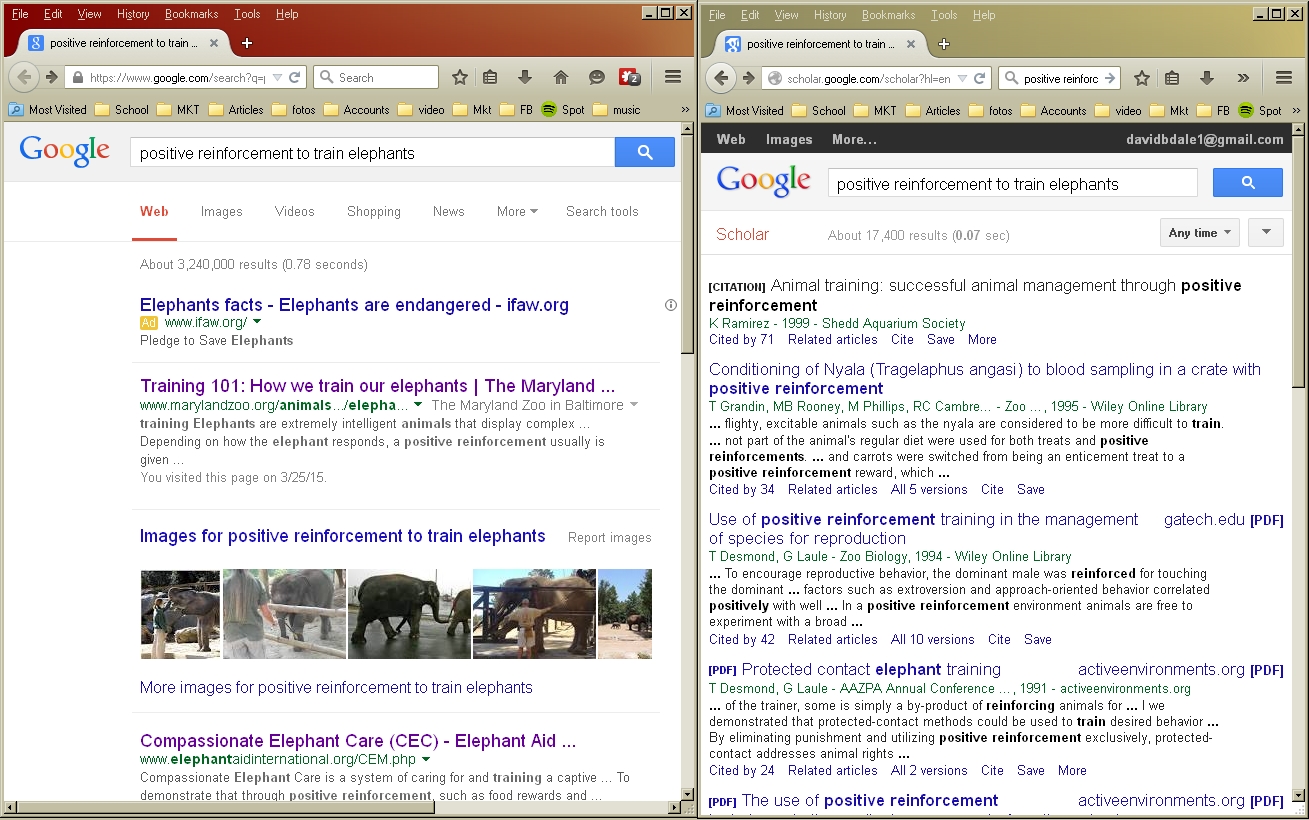Click the info icon beside the ifaw.org ad
This screenshot has width=1309, height=820.
pyautogui.click(x=671, y=305)
